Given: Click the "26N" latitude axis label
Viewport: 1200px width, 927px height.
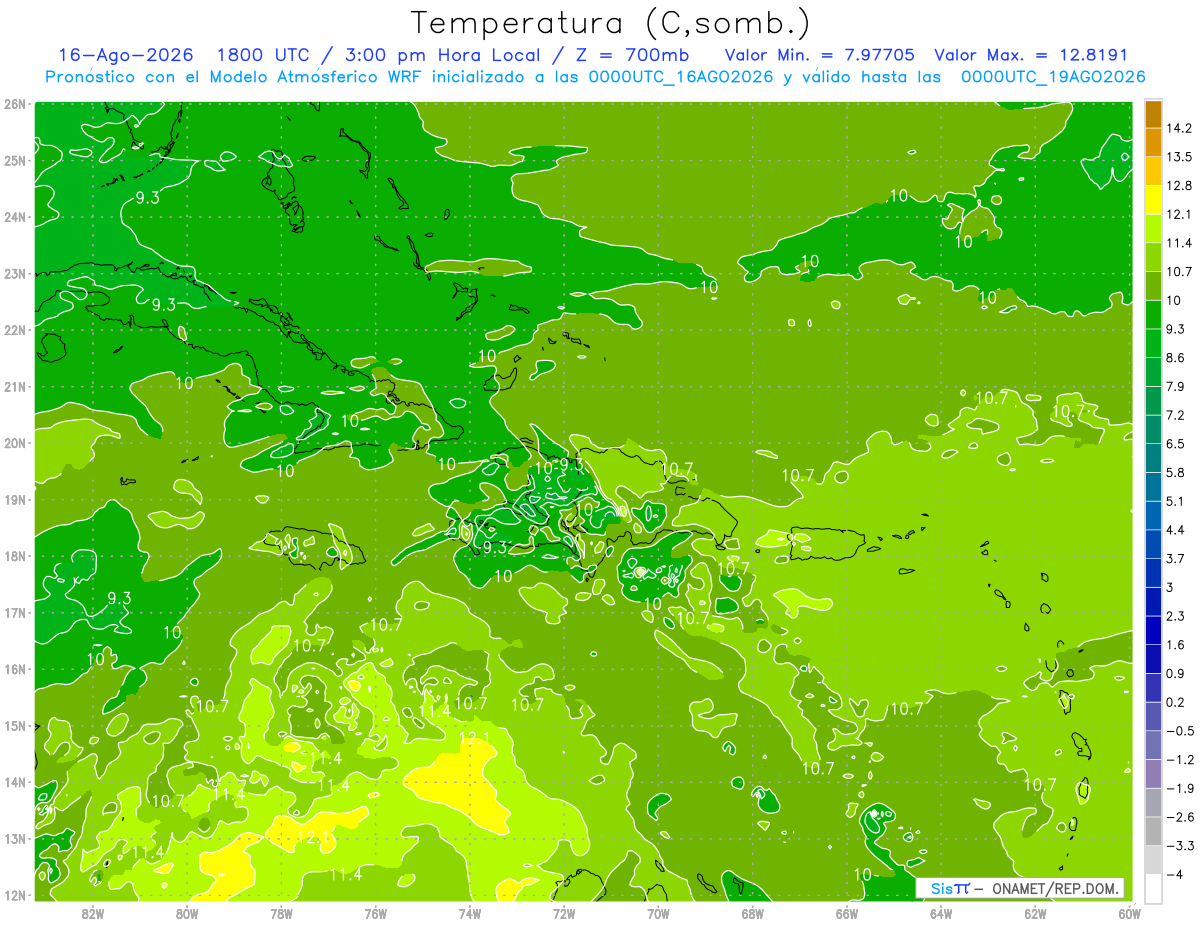Looking at the screenshot, I should click(15, 104).
